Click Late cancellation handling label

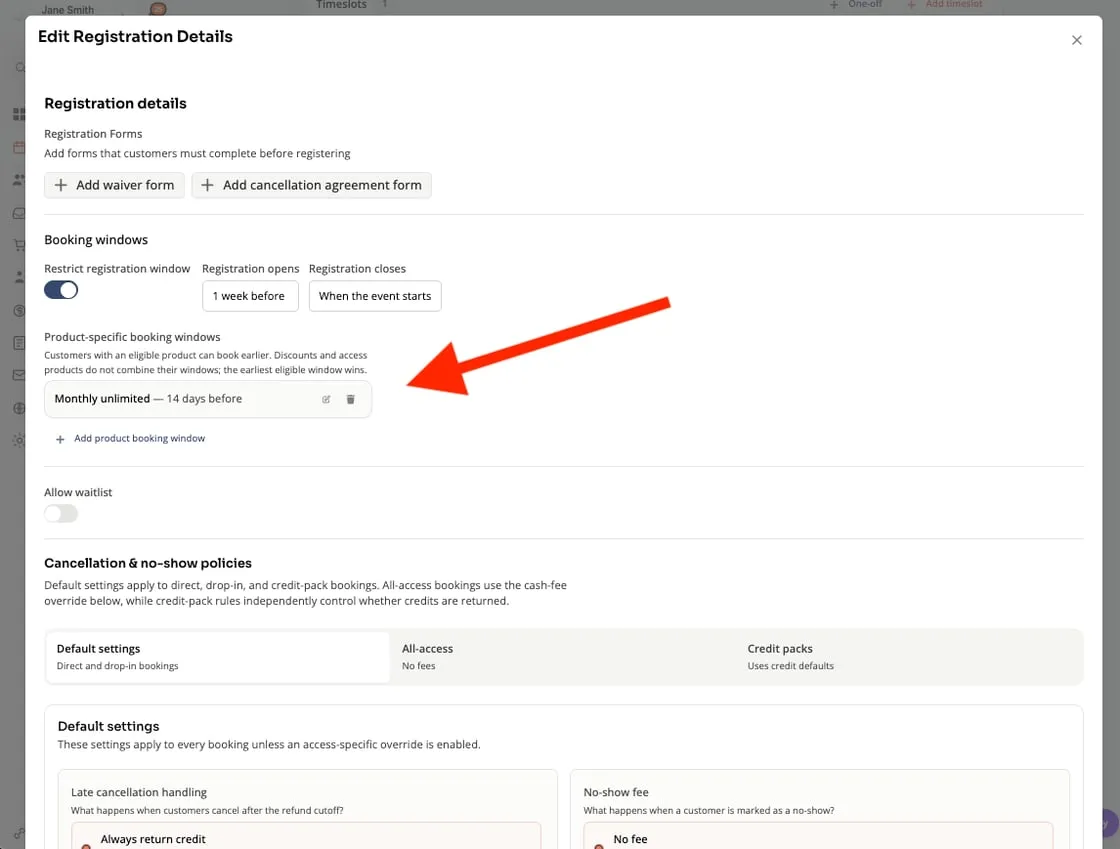click(139, 792)
